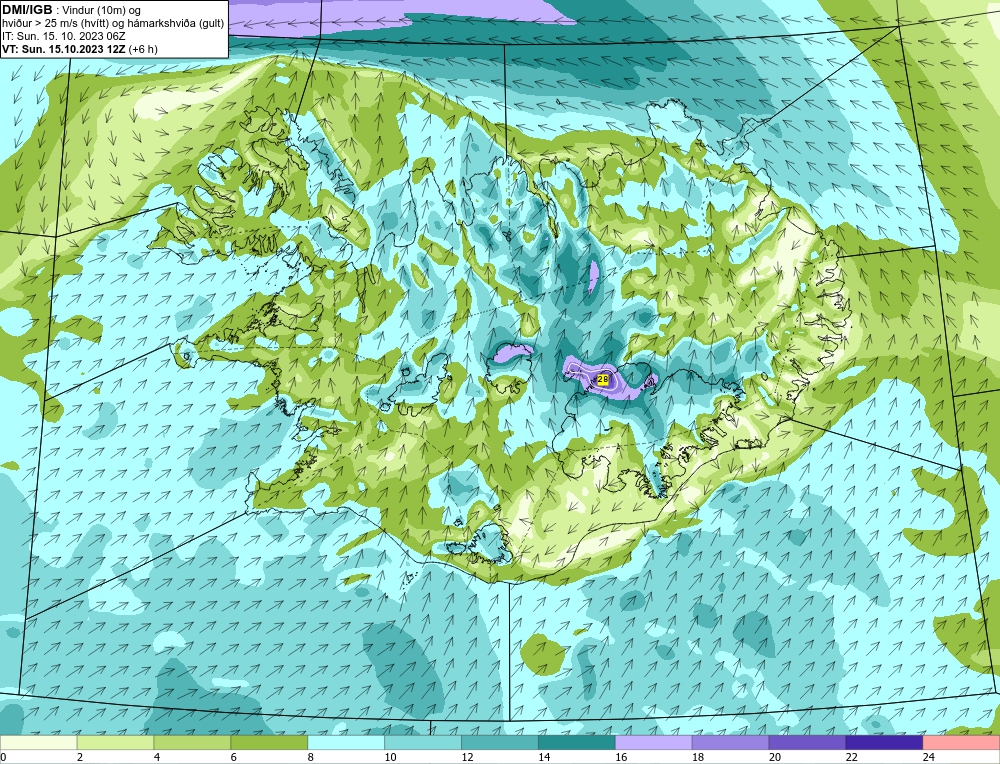Click the palest 0–2 m/s legend swatch

(x=38, y=742)
